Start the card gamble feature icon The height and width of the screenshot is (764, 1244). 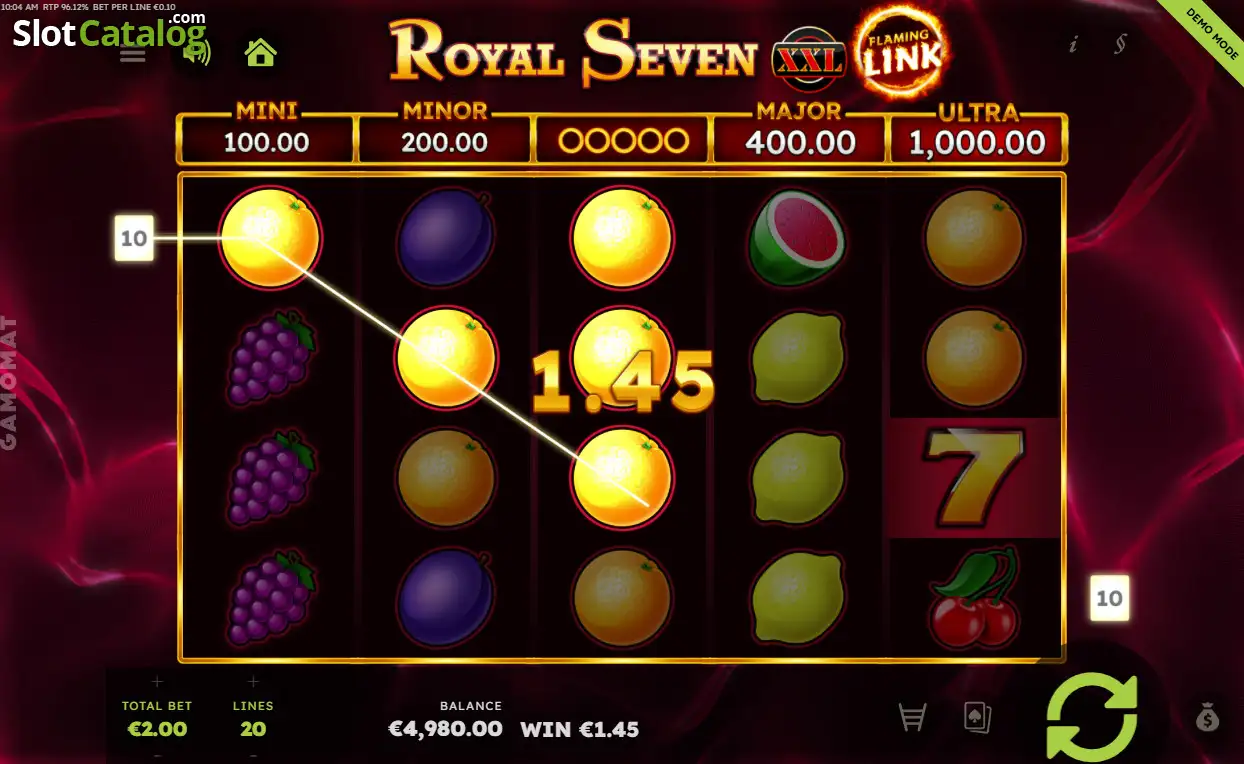tap(976, 717)
